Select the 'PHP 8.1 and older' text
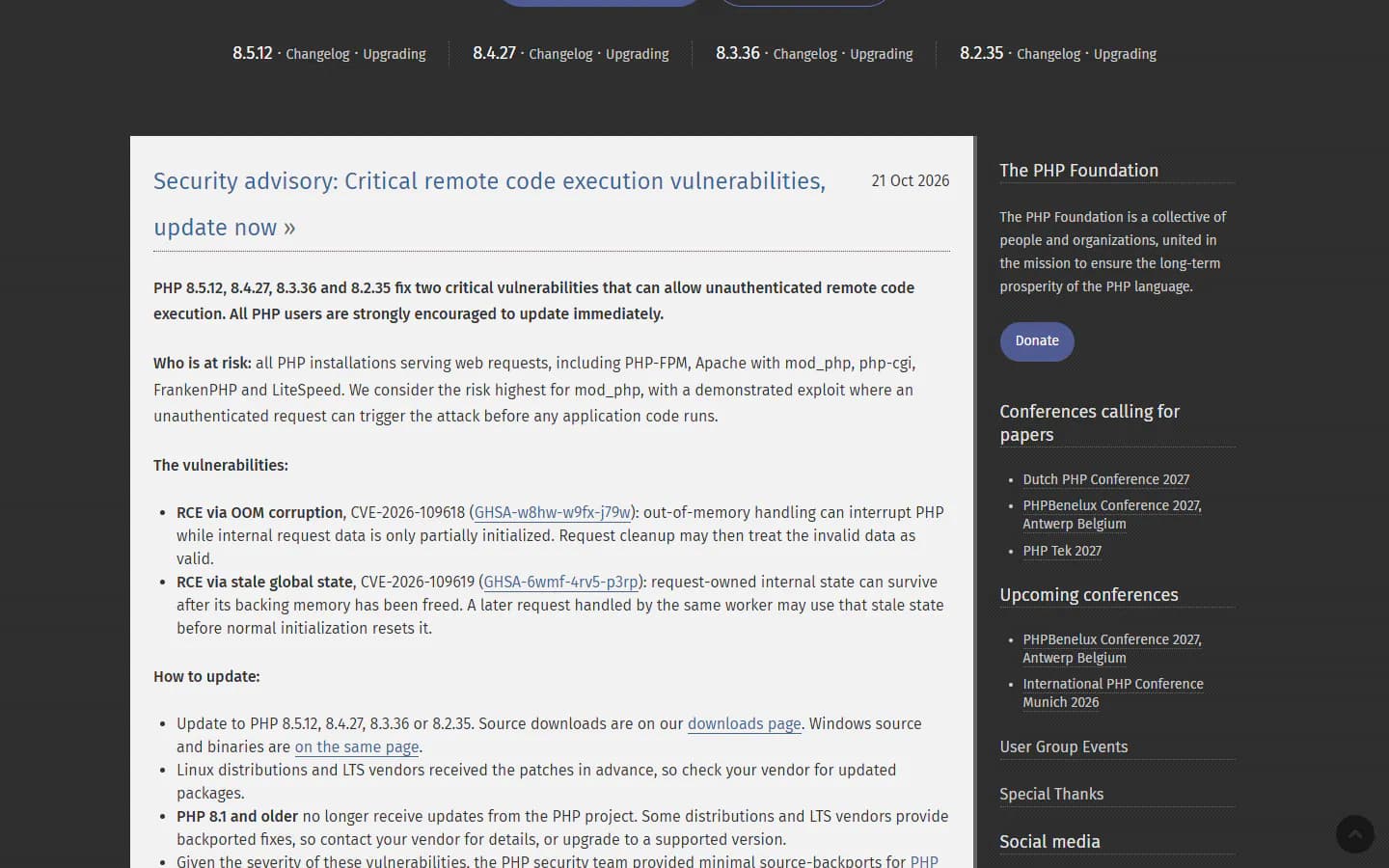Viewport: 1389px width, 868px height. [237, 817]
